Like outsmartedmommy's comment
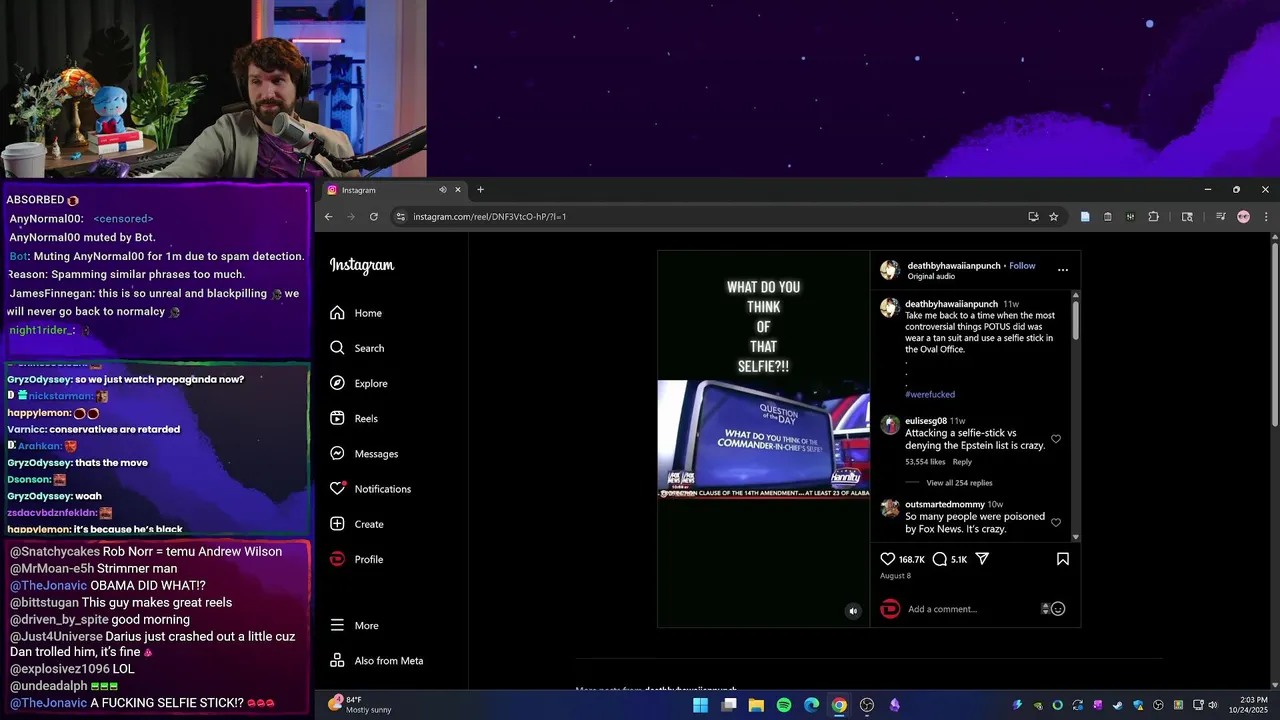Viewport: 1280px width, 720px height. click(x=1056, y=522)
